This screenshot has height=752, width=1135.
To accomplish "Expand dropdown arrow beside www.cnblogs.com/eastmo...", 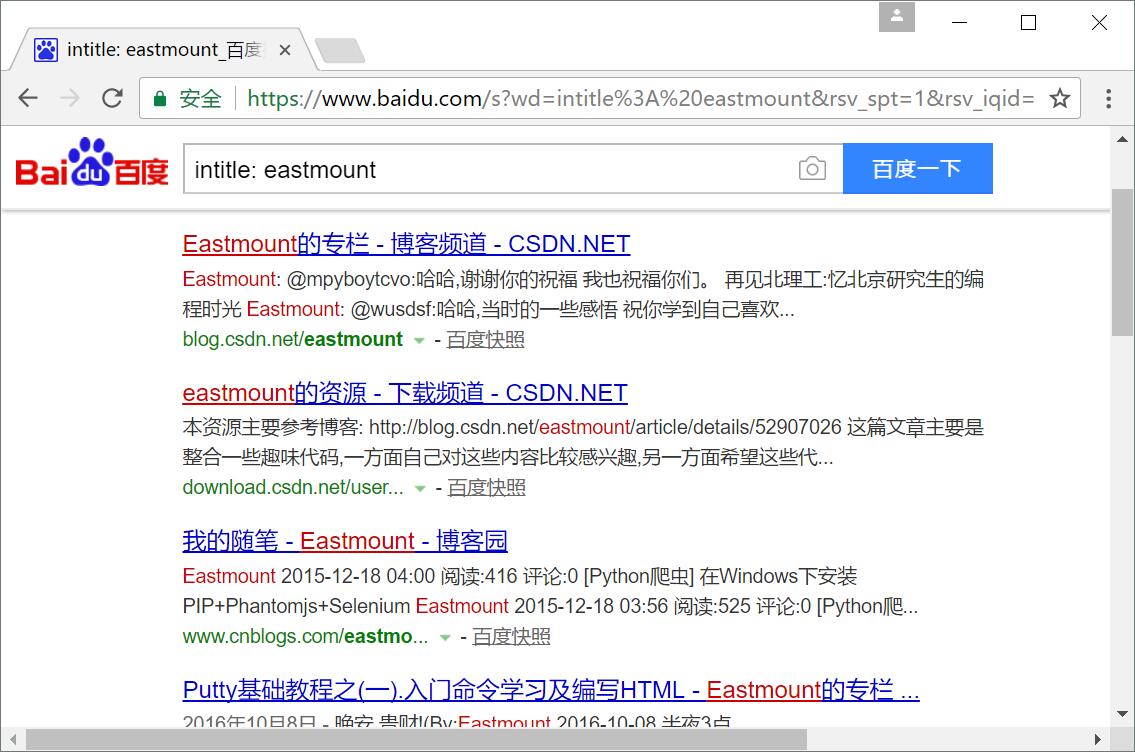I will pos(445,638).
